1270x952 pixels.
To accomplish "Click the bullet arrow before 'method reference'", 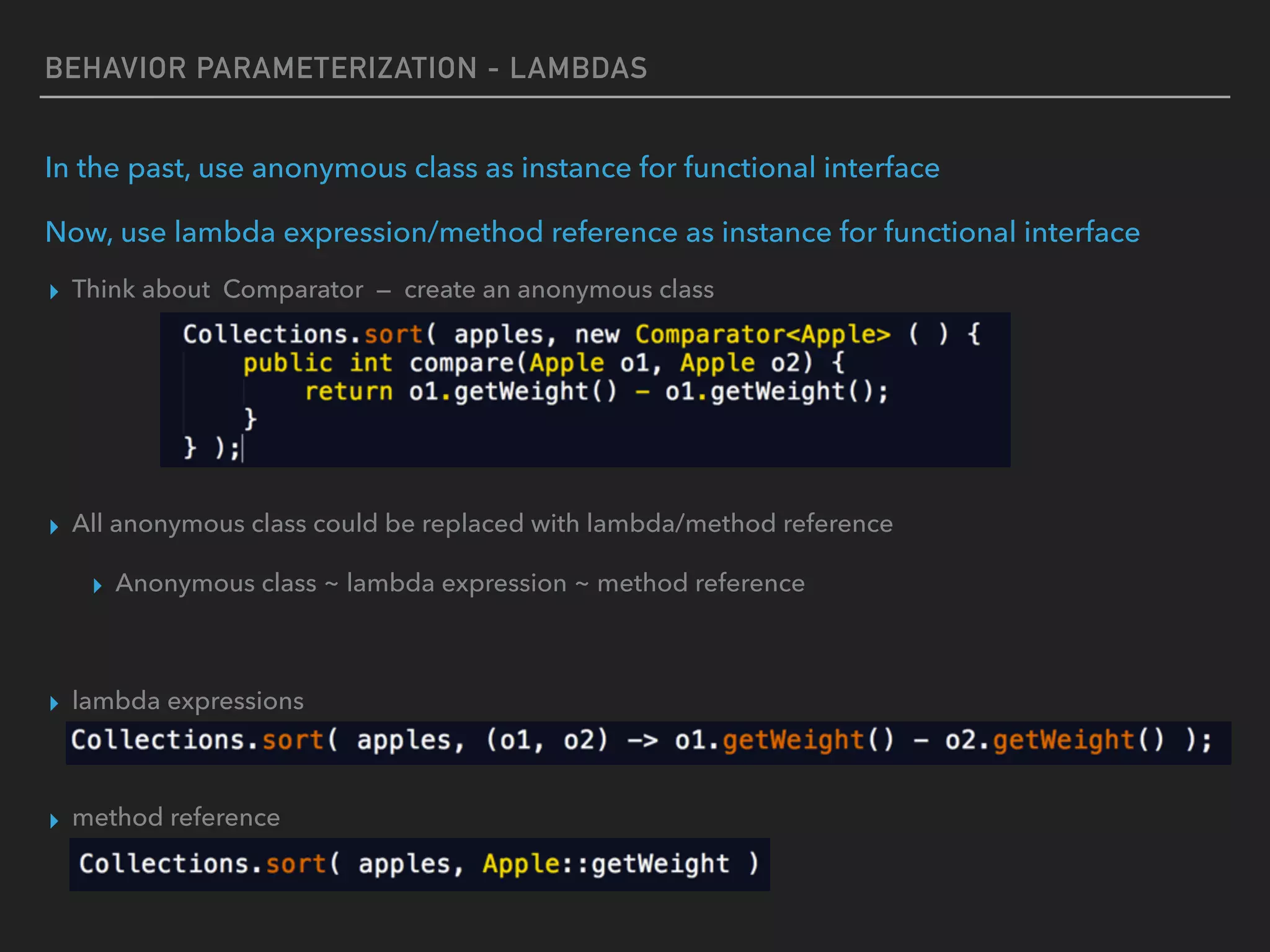I will pyautogui.click(x=54, y=821).
